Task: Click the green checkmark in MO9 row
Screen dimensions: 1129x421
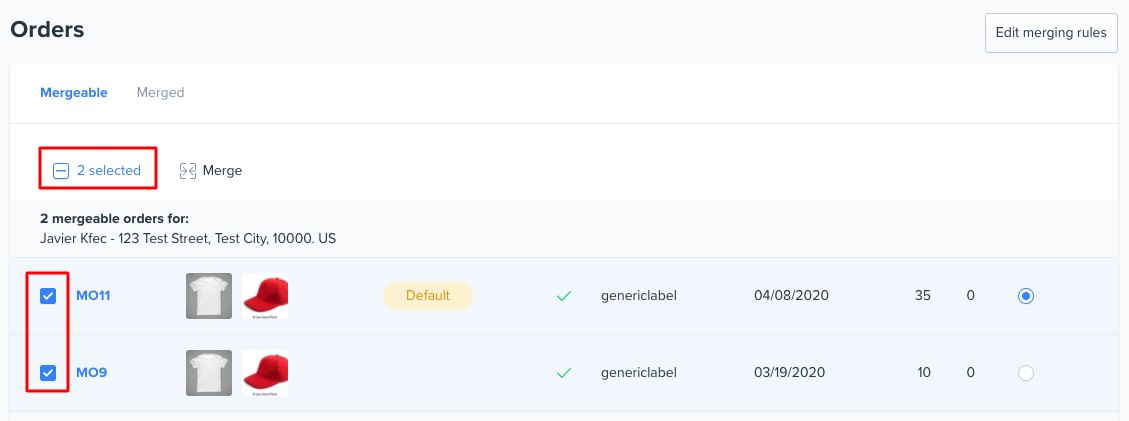Action: click(x=564, y=373)
